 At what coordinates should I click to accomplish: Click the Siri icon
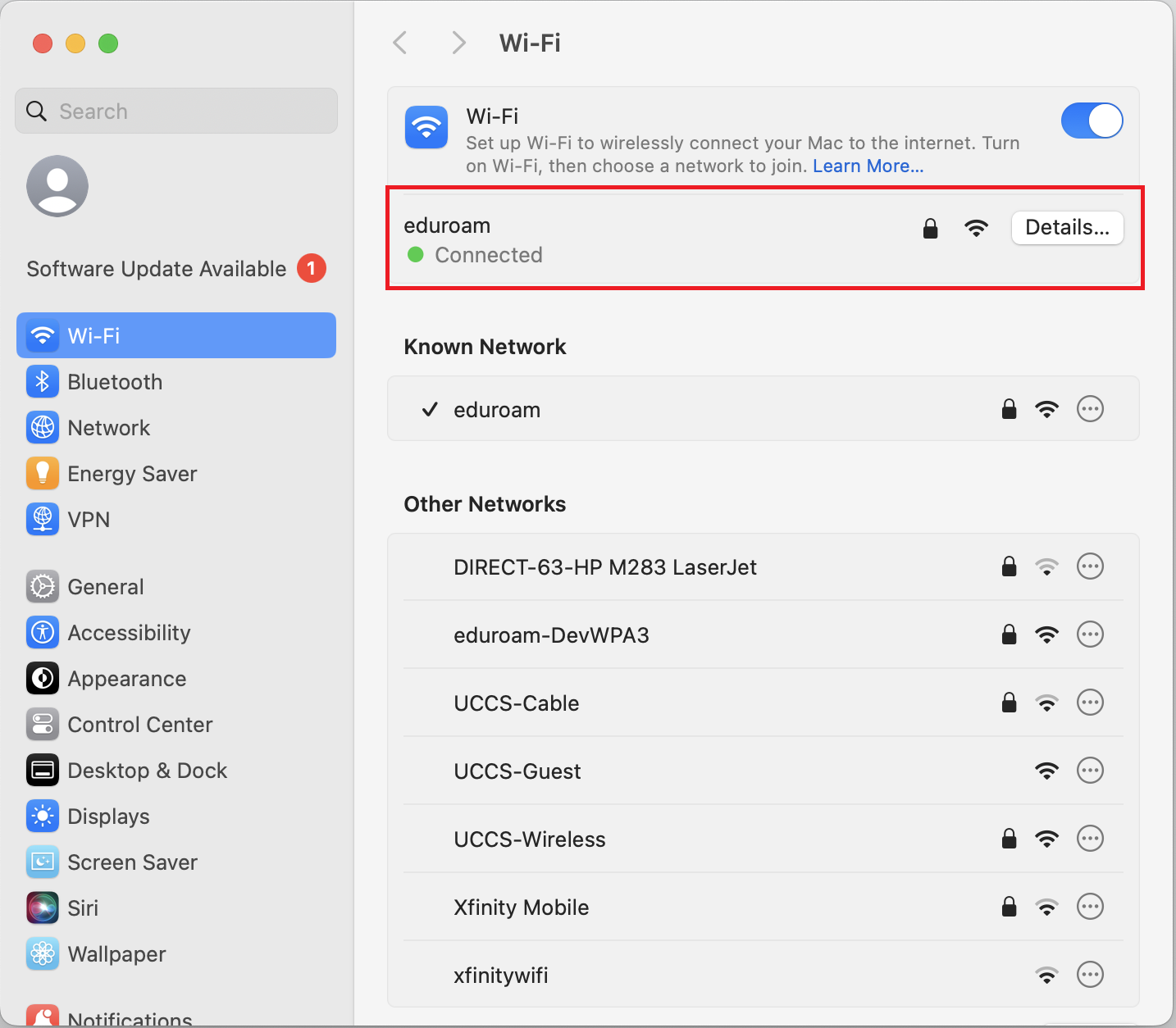click(x=43, y=907)
